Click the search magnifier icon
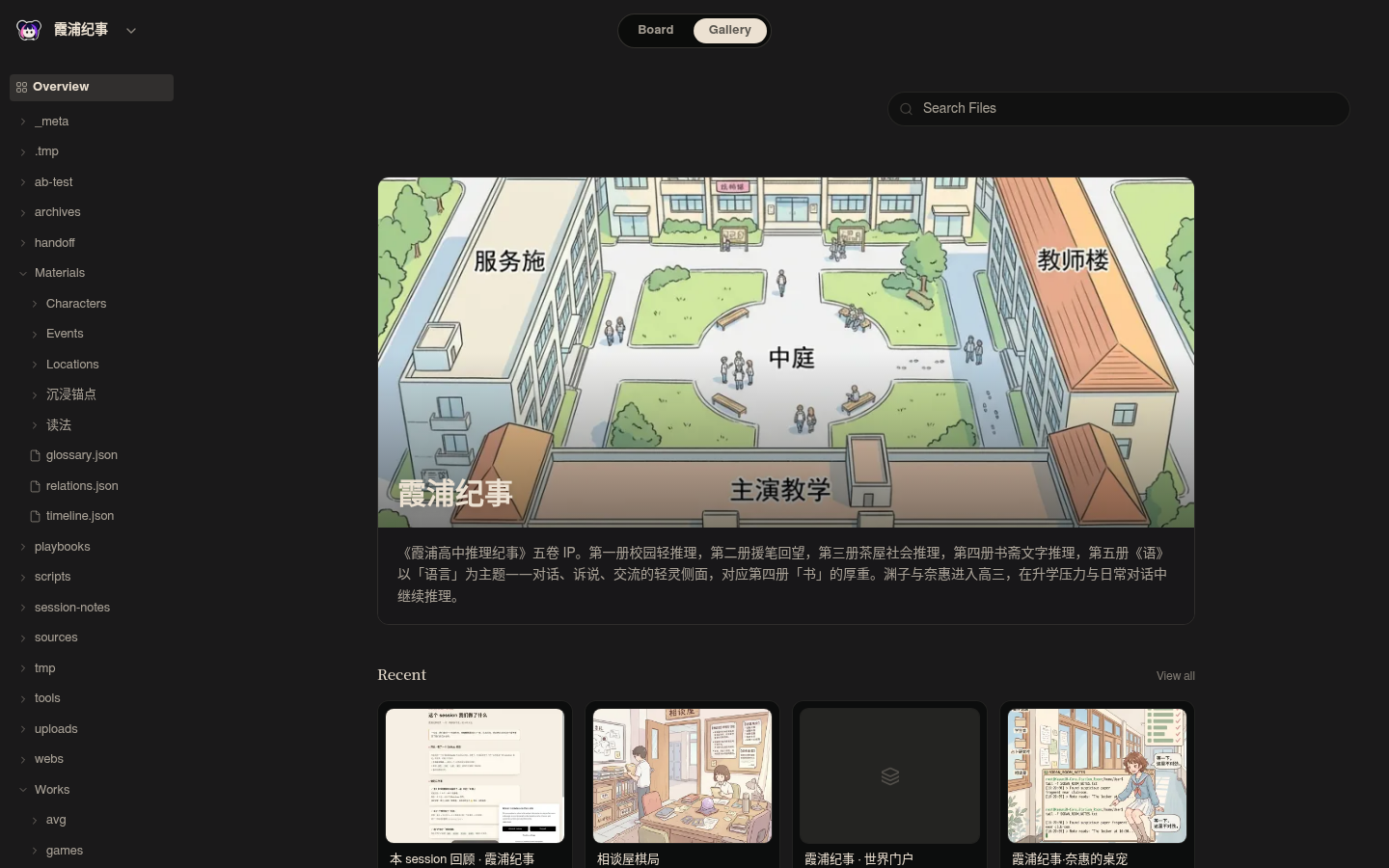The image size is (1389, 868). coord(906,109)
